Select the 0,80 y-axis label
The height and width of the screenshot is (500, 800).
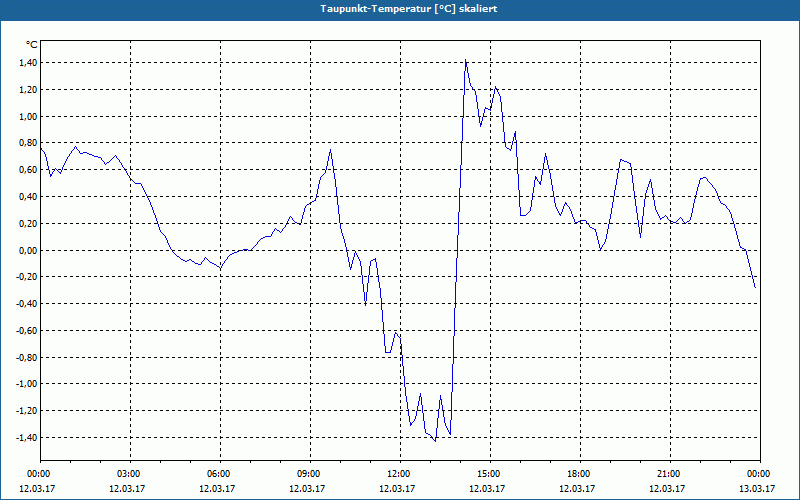pos(28,143)
